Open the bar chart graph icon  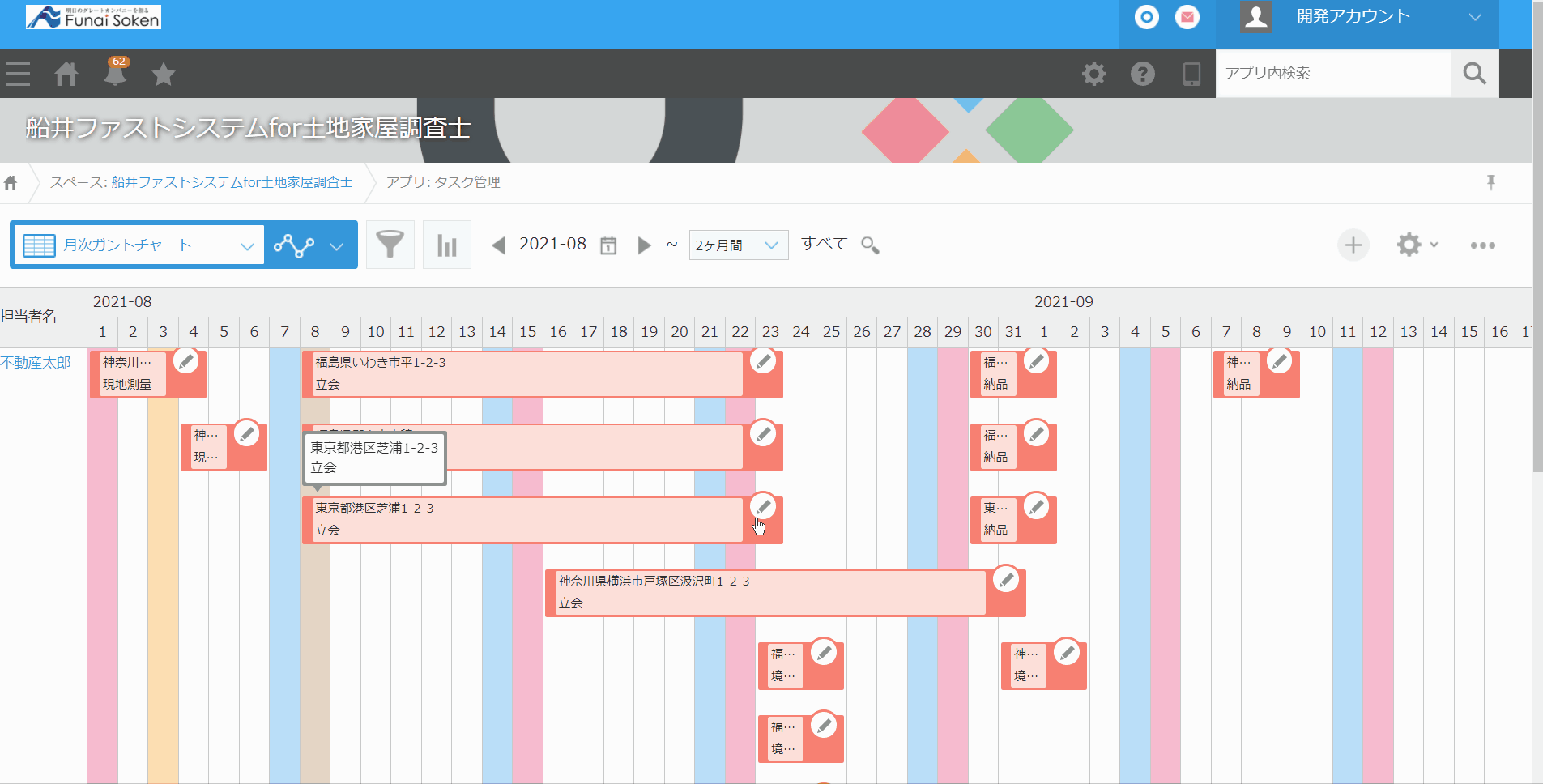click(x=447, y=245)
